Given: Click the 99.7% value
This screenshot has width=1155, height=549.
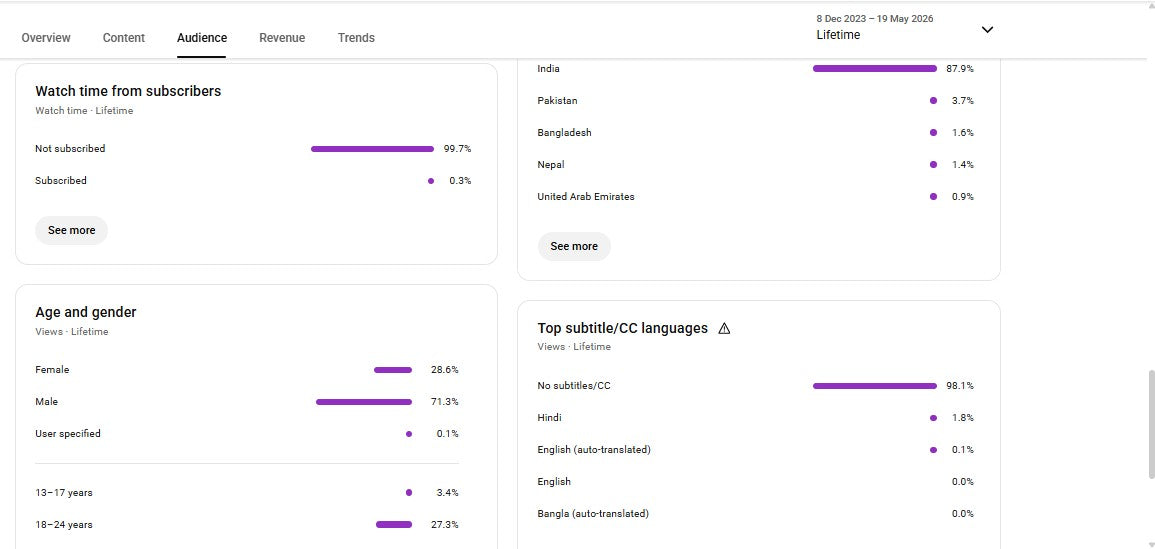Looking at the screenshot, I should (457, 149).
